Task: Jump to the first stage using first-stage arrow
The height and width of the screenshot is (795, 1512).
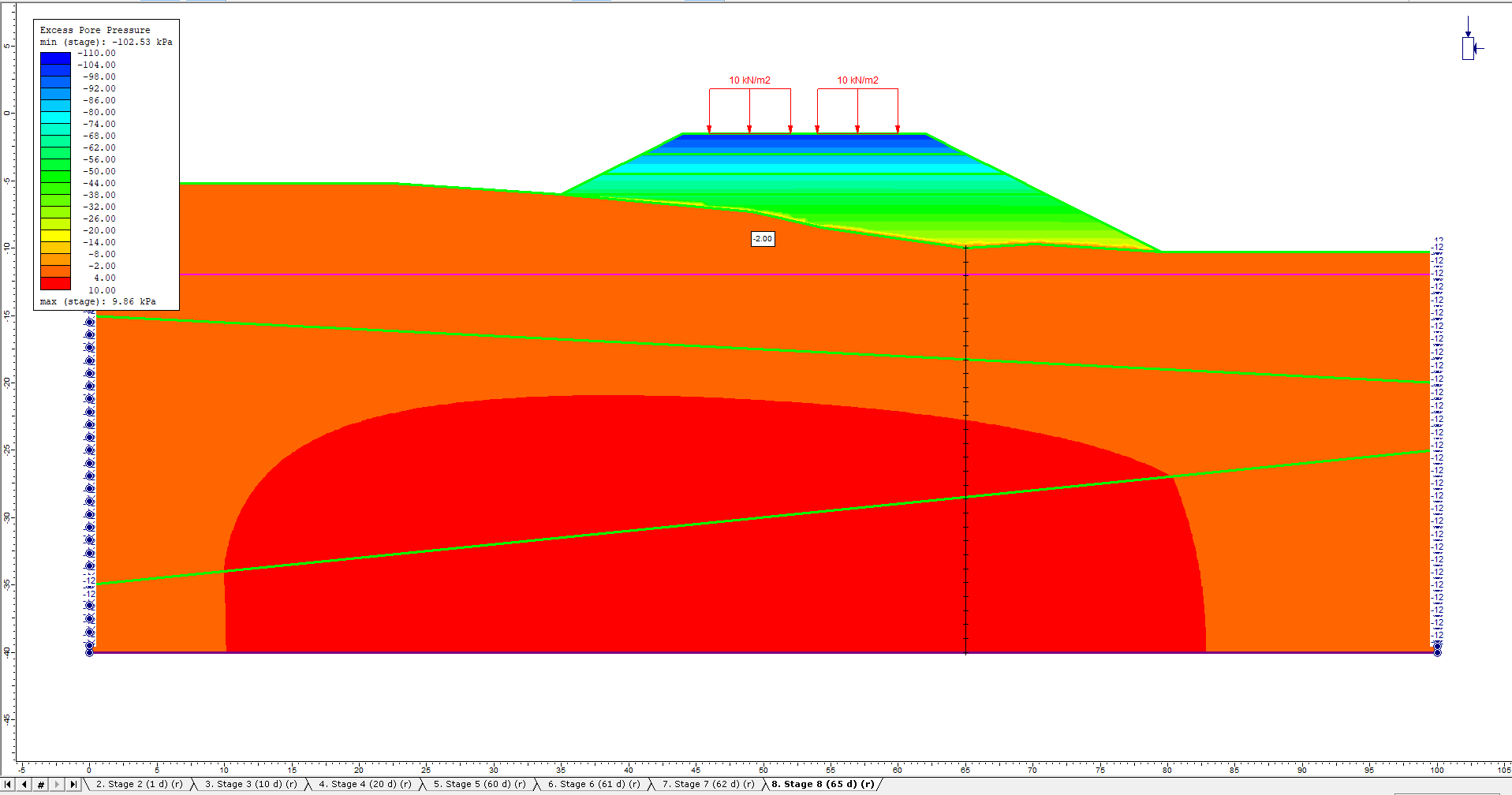Action: click(x=8, y=784)
